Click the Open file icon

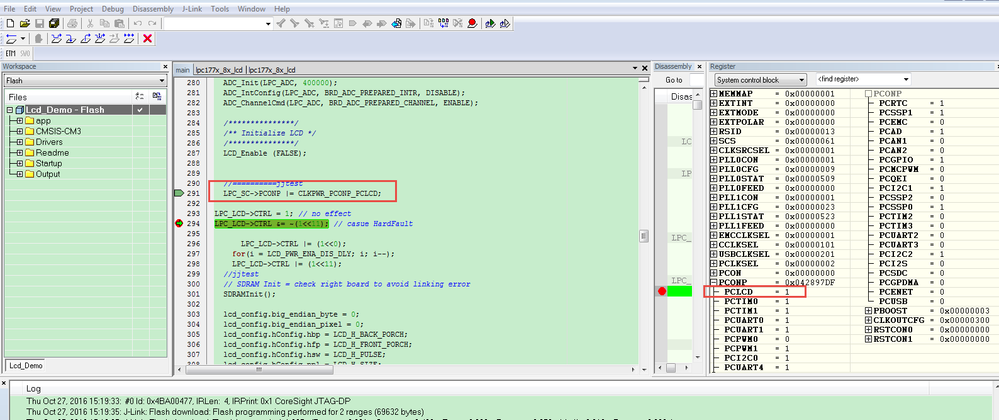[25, 24]
